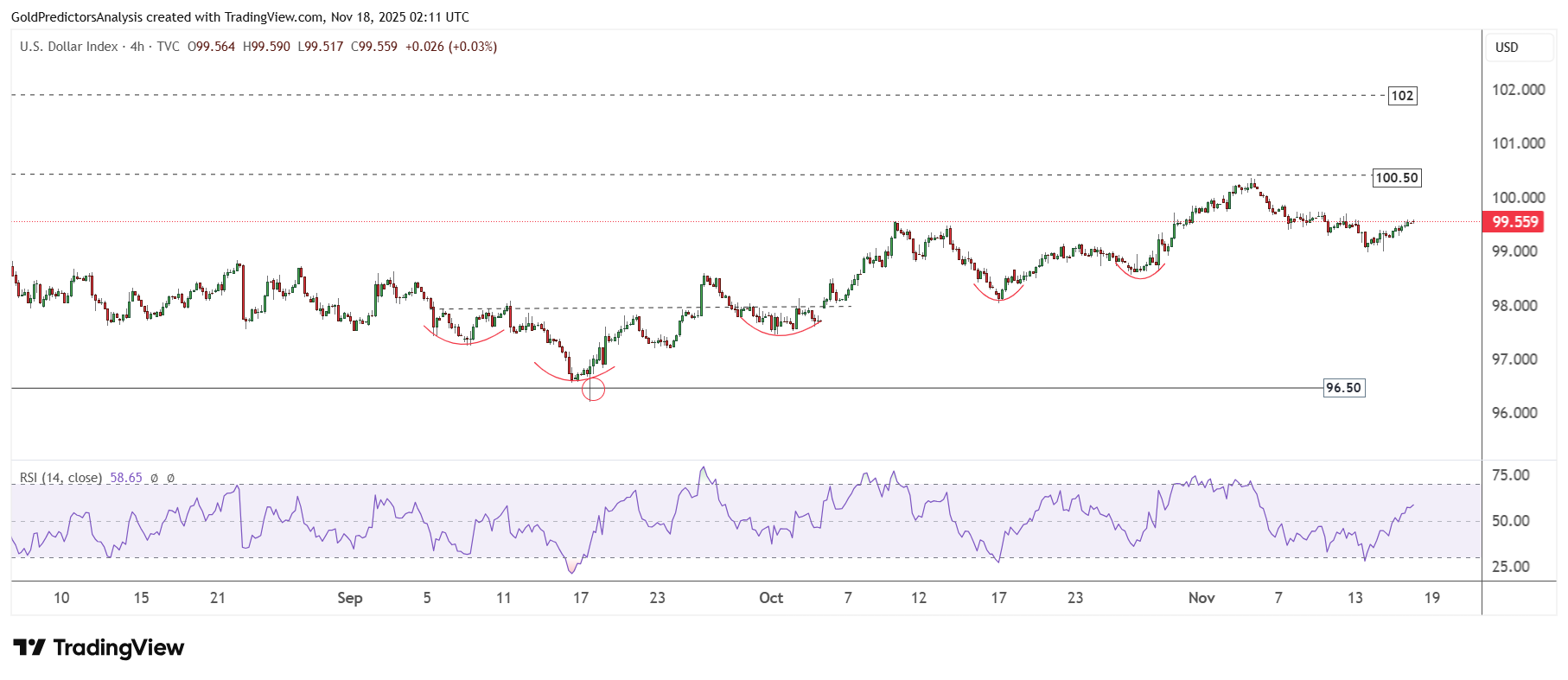Click the RSI (14, close) indicator title
The image size is (1568, 680).
61,478
